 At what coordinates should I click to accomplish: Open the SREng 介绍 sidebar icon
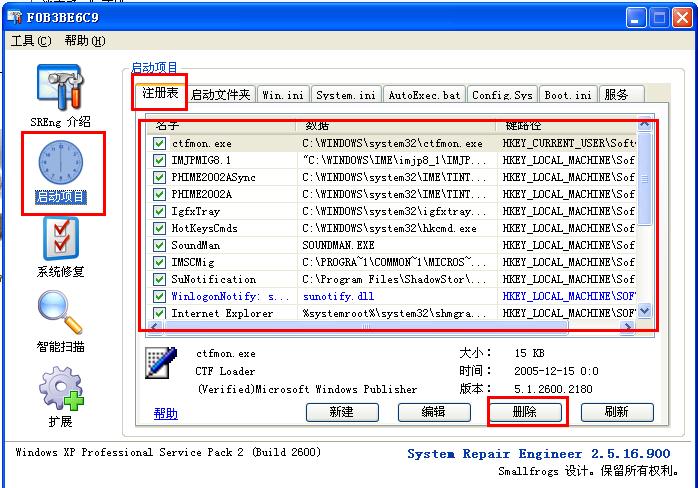[60, 87]
